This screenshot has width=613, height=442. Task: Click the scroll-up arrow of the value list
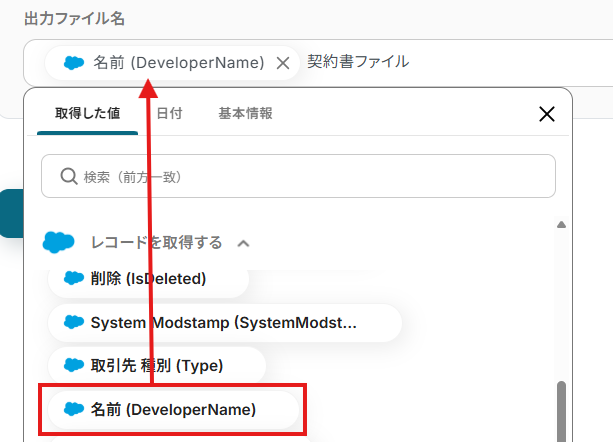tap(561, 224)
